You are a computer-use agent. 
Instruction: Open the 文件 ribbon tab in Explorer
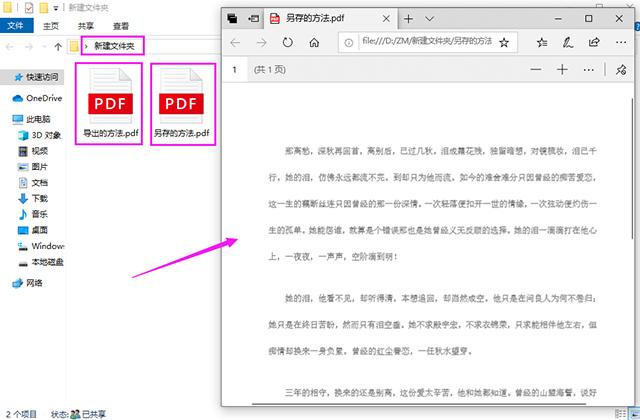16,26
